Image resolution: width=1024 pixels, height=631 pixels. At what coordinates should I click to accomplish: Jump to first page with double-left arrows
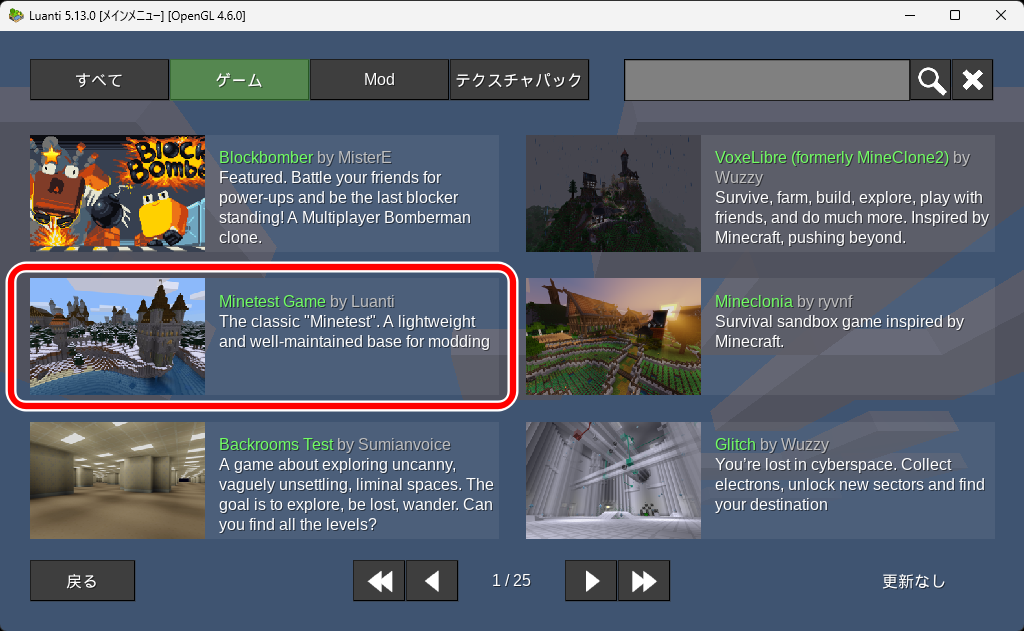(379, 581)
